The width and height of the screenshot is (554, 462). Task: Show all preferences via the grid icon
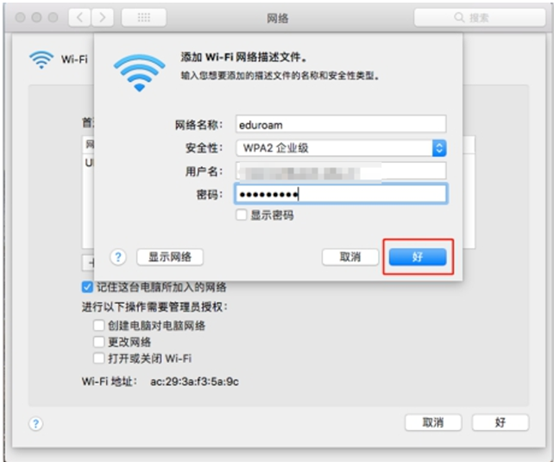pos(144,17)
